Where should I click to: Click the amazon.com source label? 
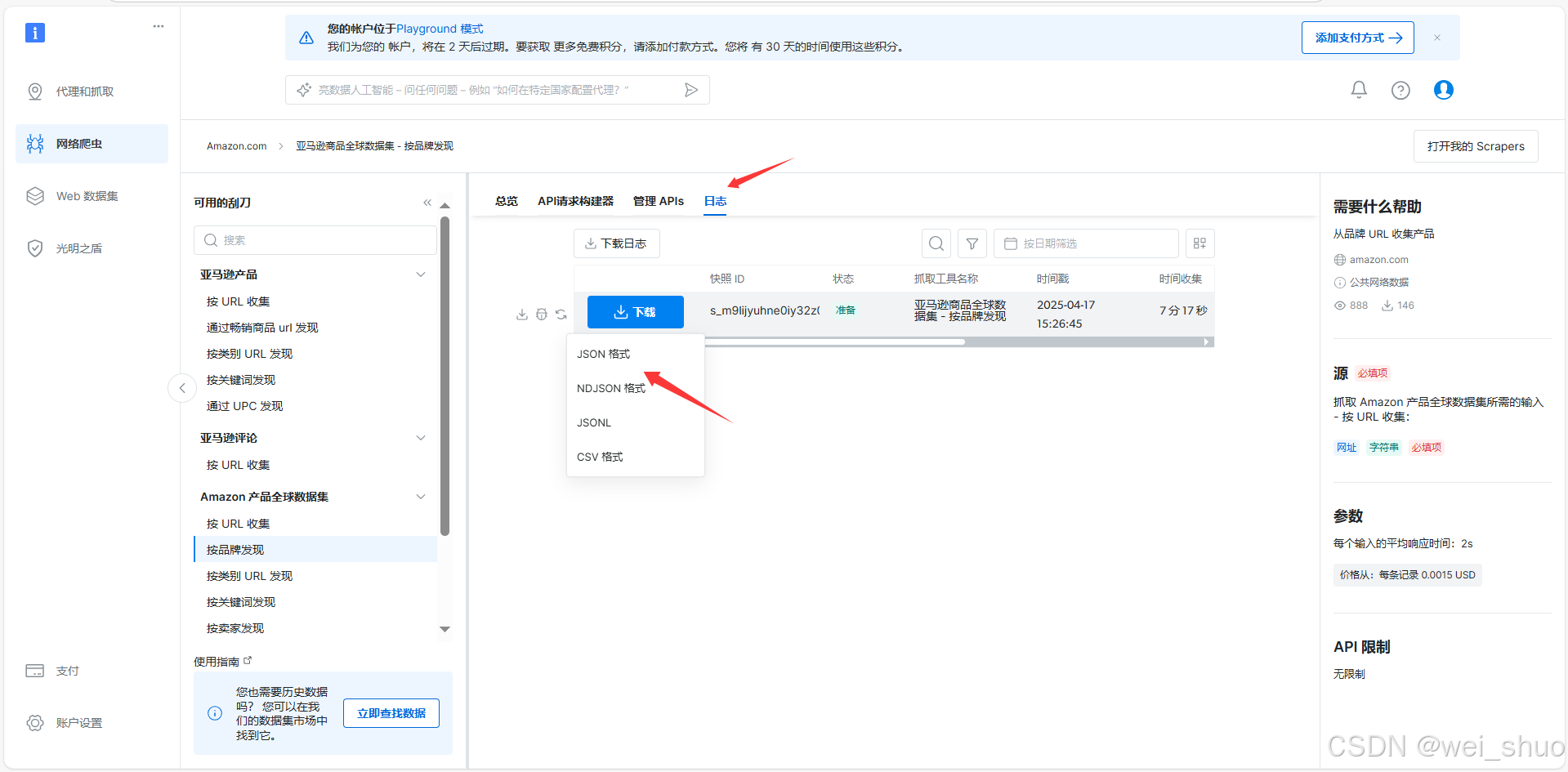click(x=1378, y=260)
